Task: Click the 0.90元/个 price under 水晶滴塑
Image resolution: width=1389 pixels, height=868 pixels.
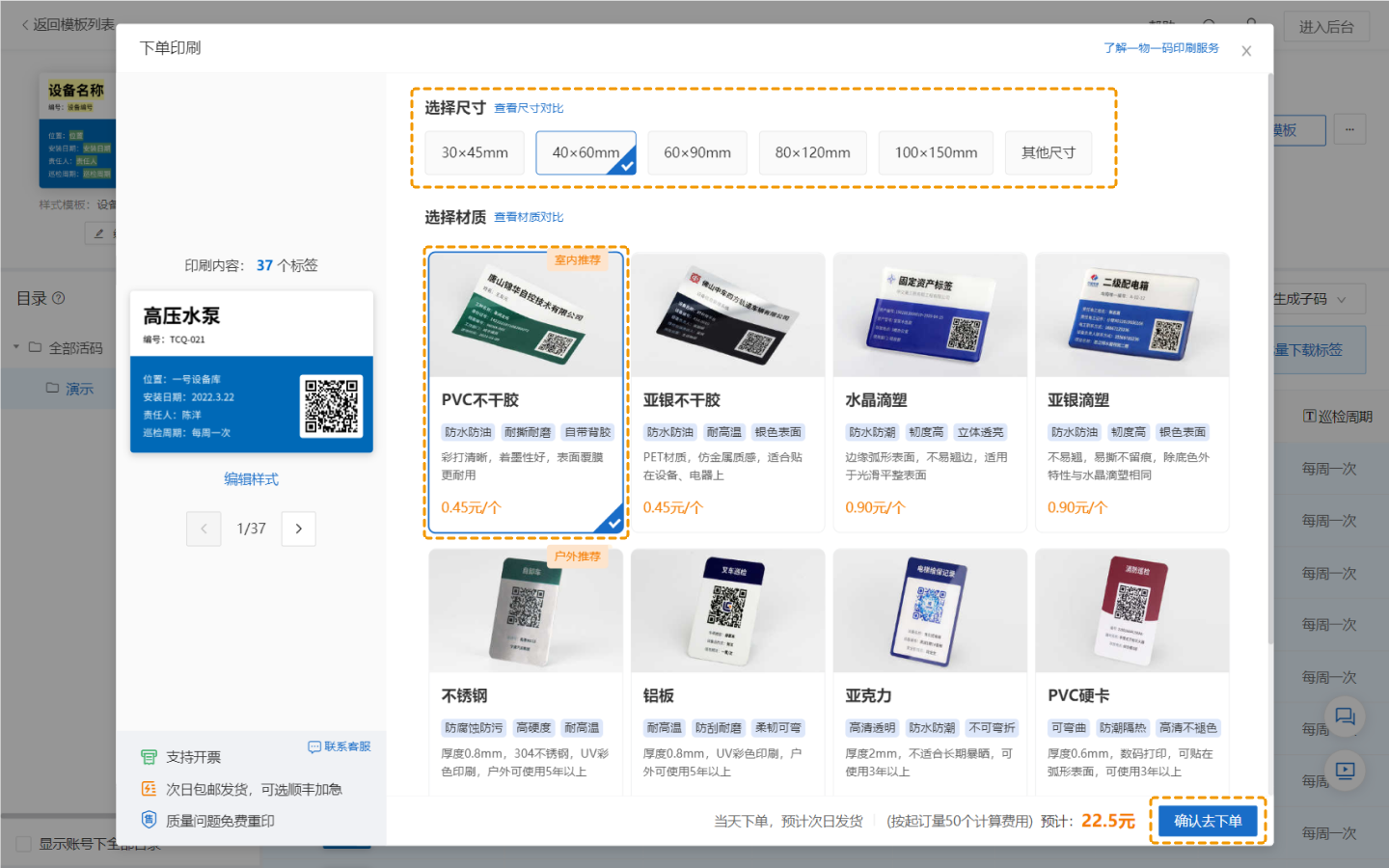Action: 875,507
